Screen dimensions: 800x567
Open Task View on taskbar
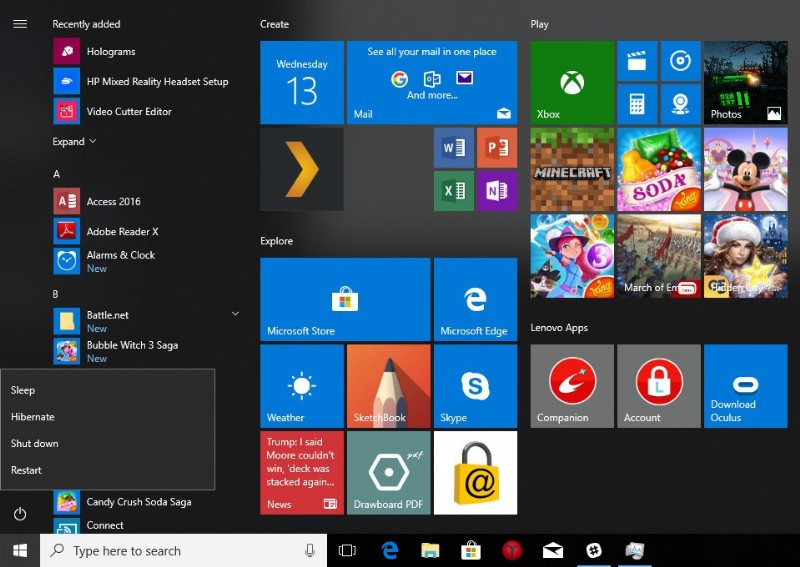[x=347, y=550]
